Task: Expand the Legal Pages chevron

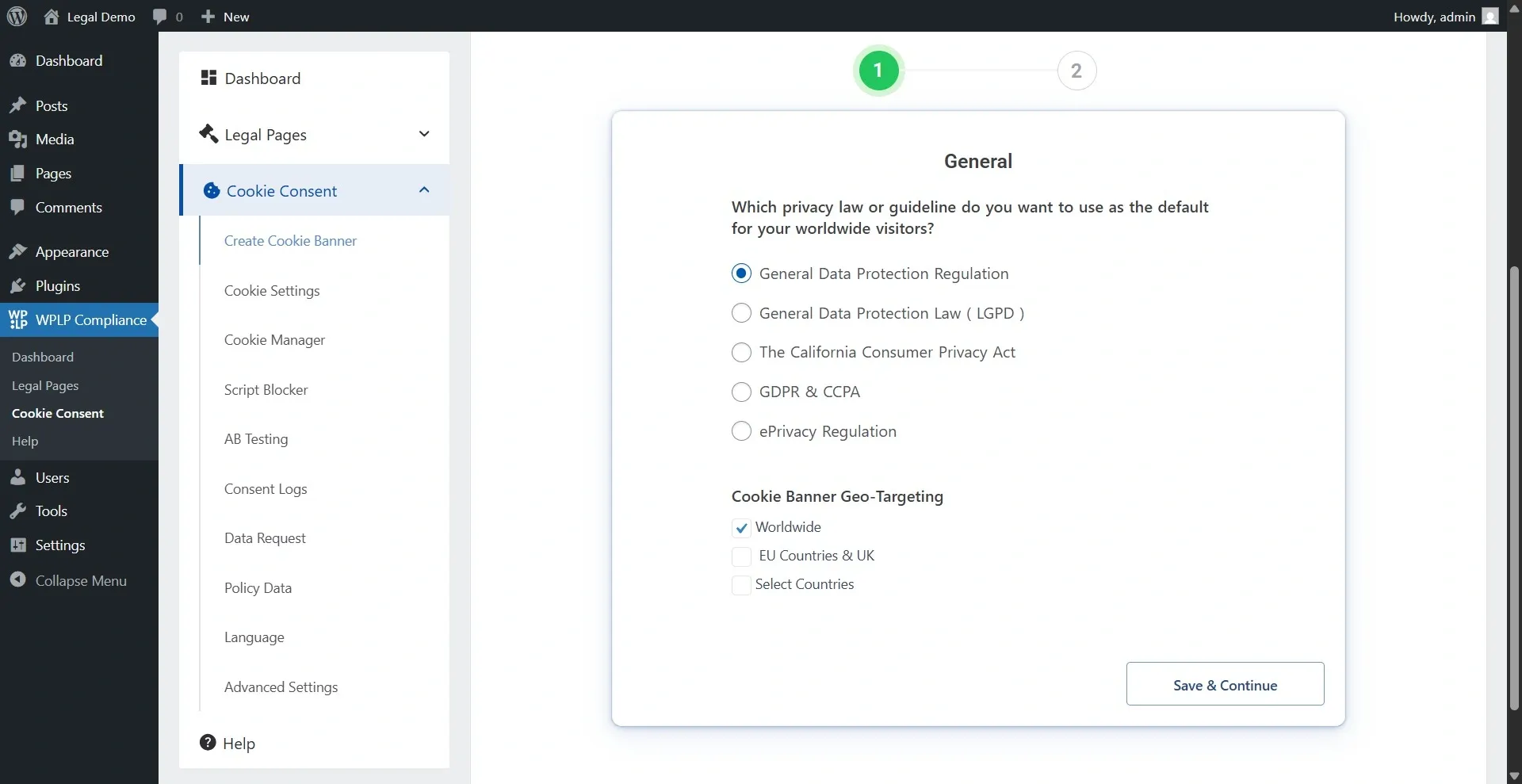Action: point(424,134)
